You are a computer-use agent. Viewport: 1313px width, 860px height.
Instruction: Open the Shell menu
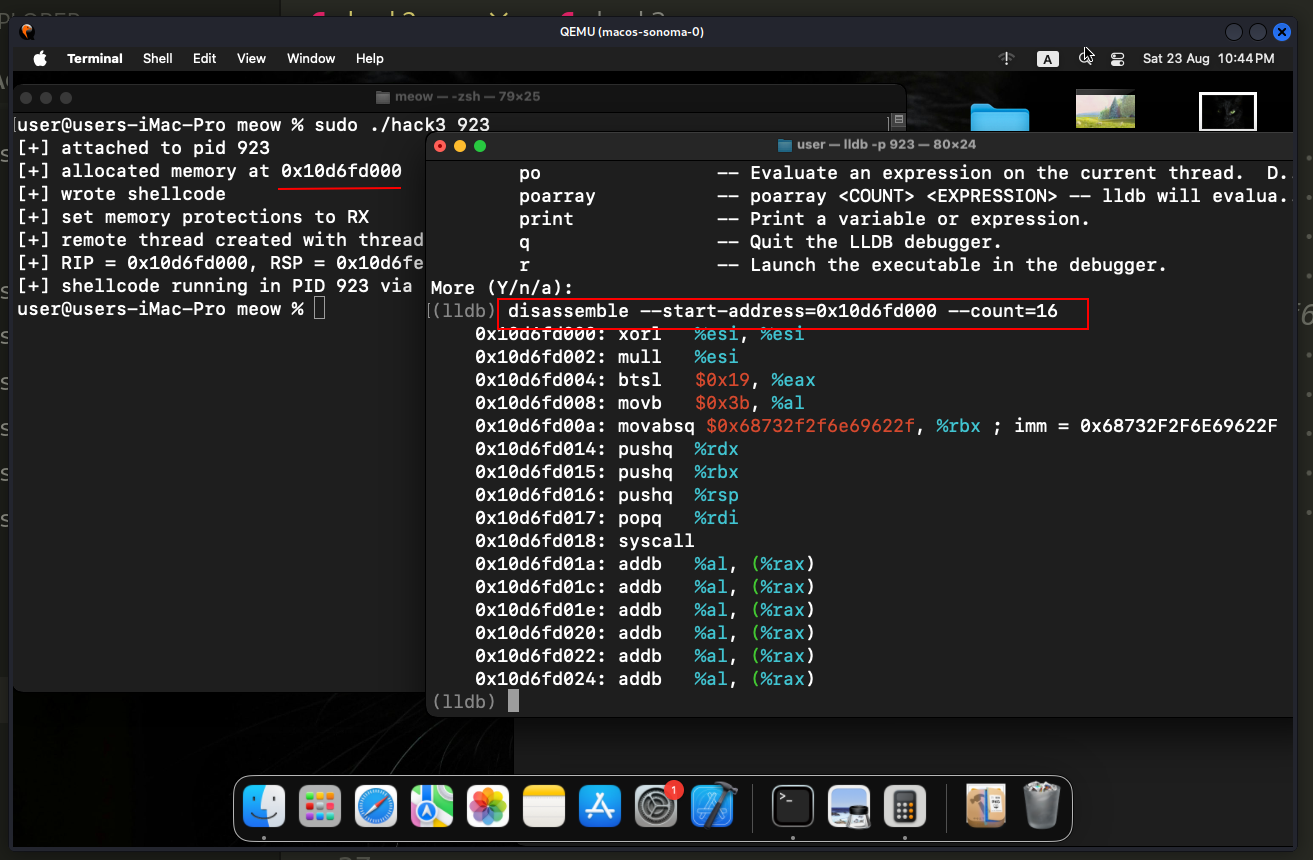click(x=158, y=59)
